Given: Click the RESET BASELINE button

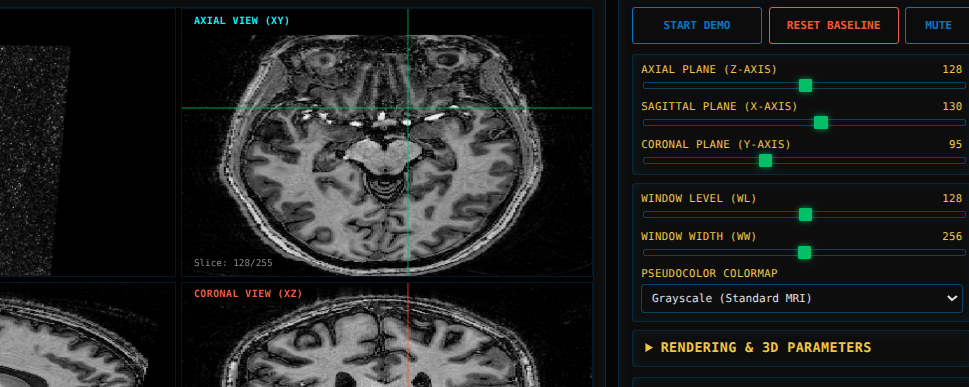Looking at the screenshot, I should (833, 25).
